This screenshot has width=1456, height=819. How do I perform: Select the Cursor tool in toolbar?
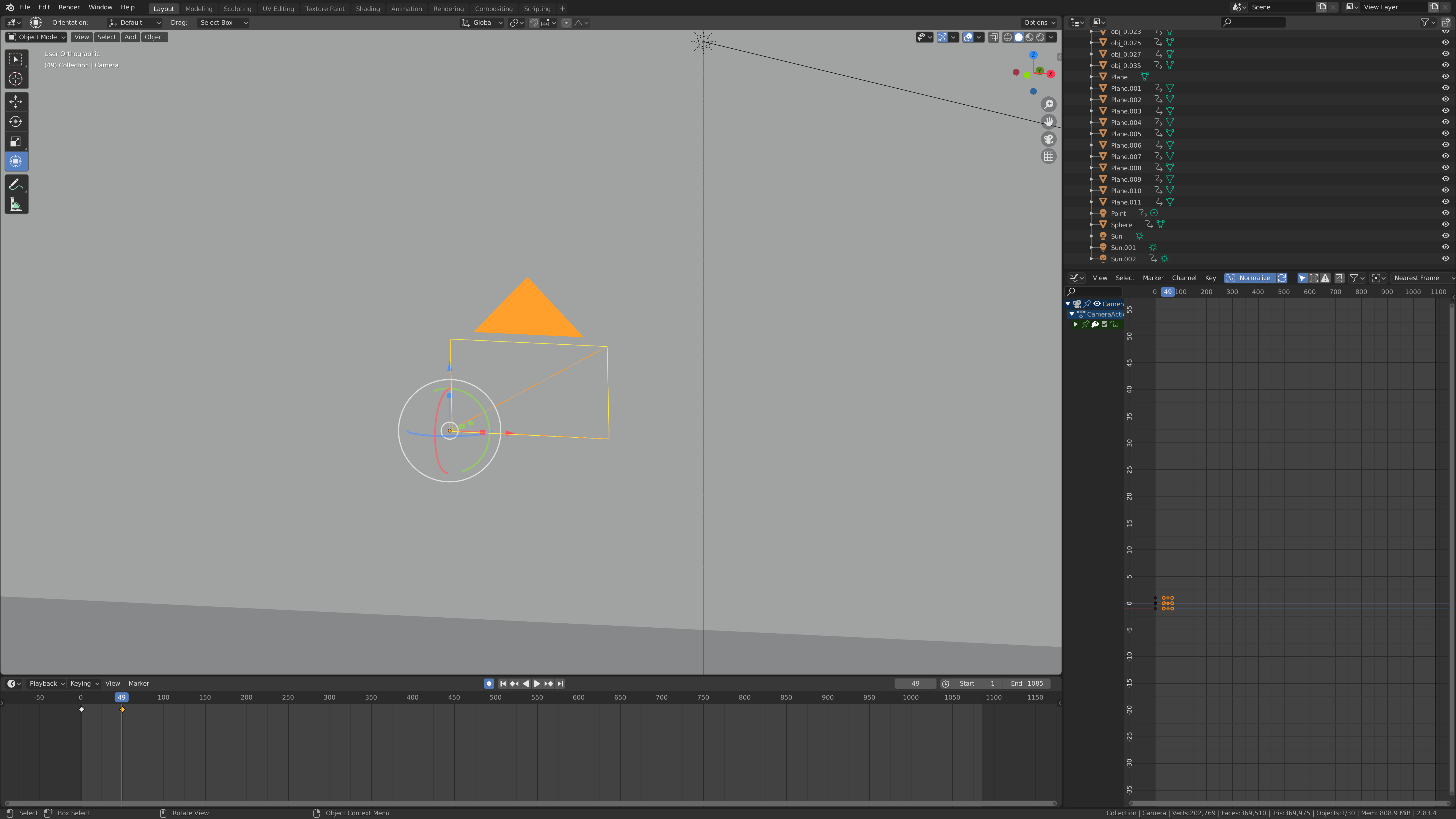coord(16,79)
